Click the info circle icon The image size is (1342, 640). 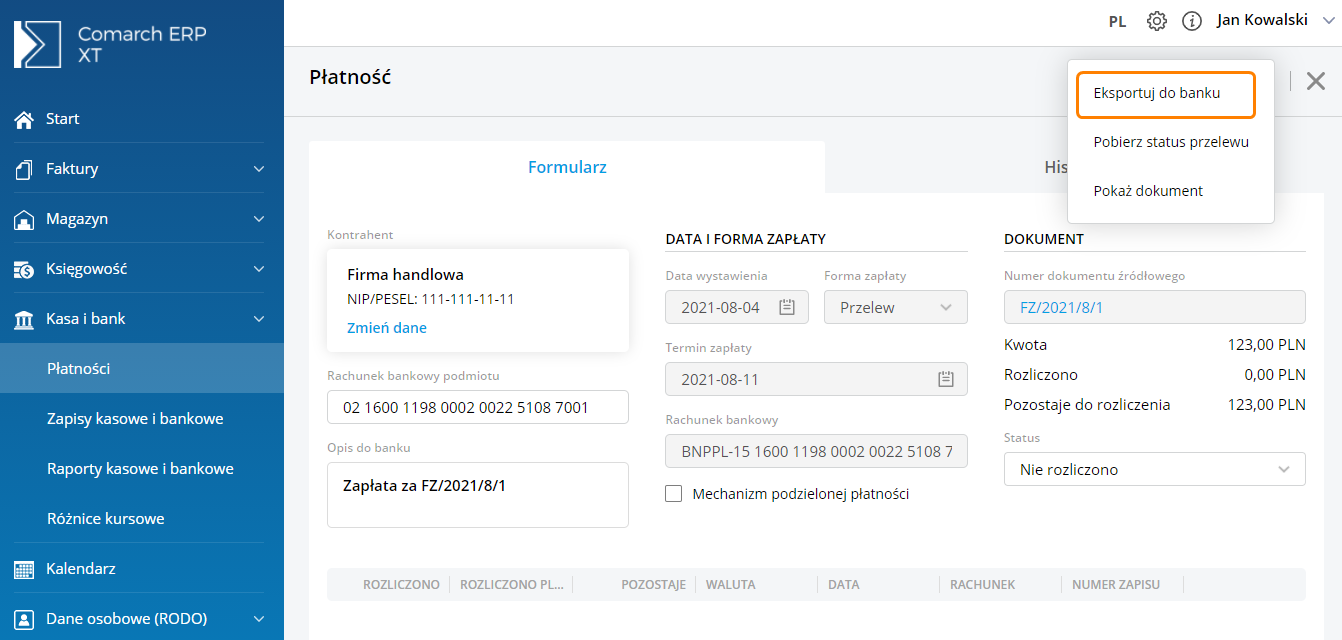(x=1191, y=21)
